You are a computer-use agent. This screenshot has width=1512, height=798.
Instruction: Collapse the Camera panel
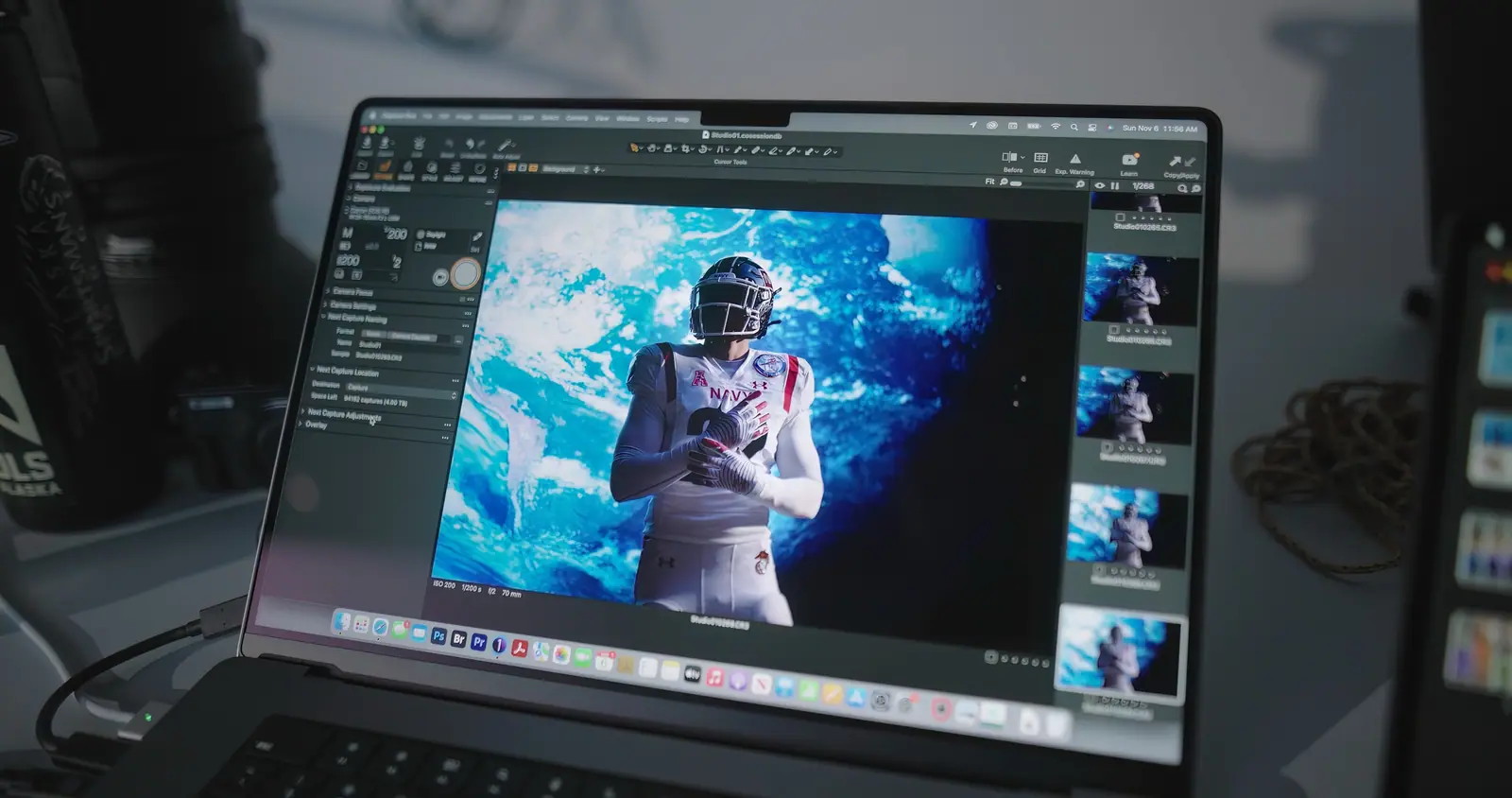tap(349, 199)
